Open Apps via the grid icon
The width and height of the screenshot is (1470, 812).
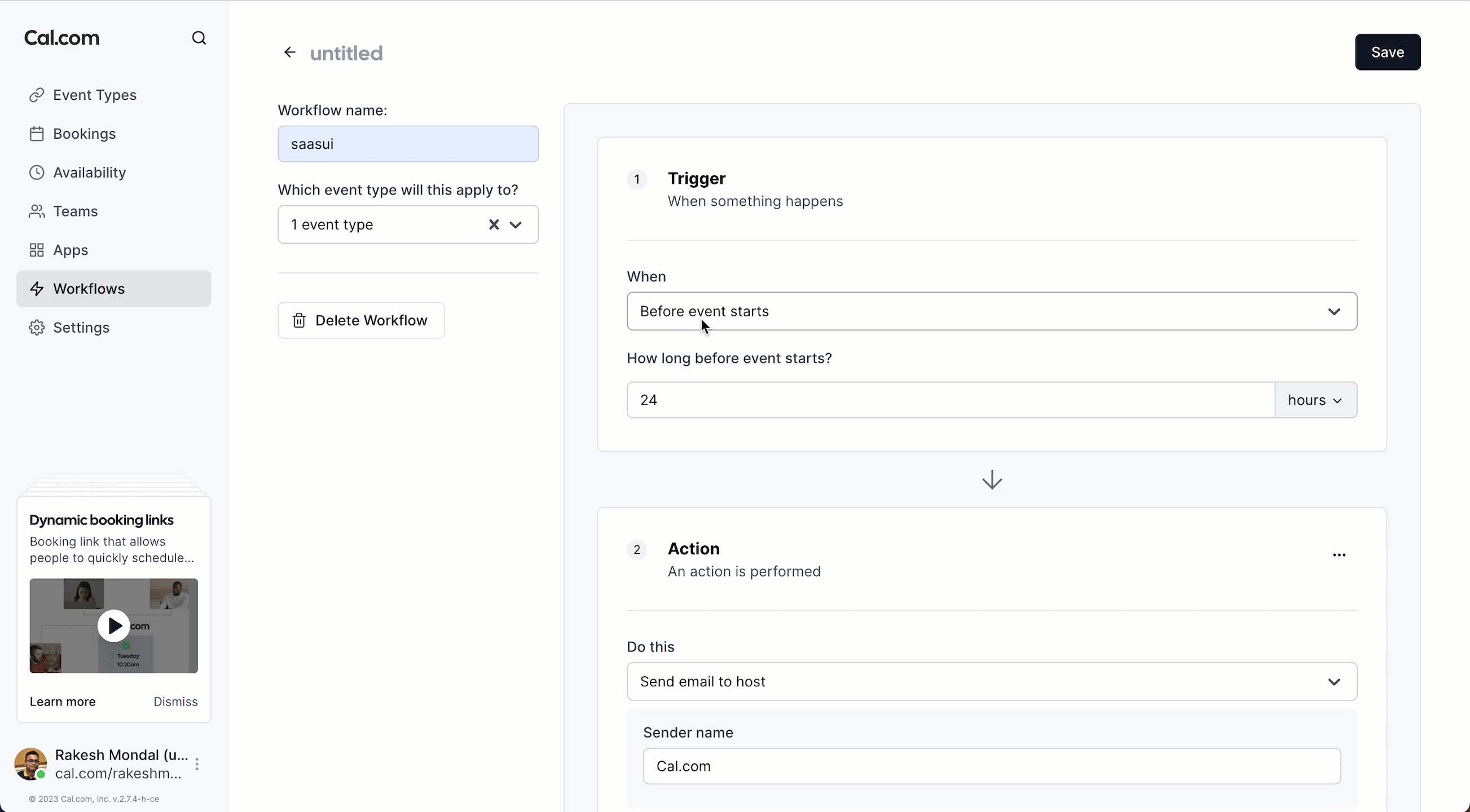tap(36, 250)
